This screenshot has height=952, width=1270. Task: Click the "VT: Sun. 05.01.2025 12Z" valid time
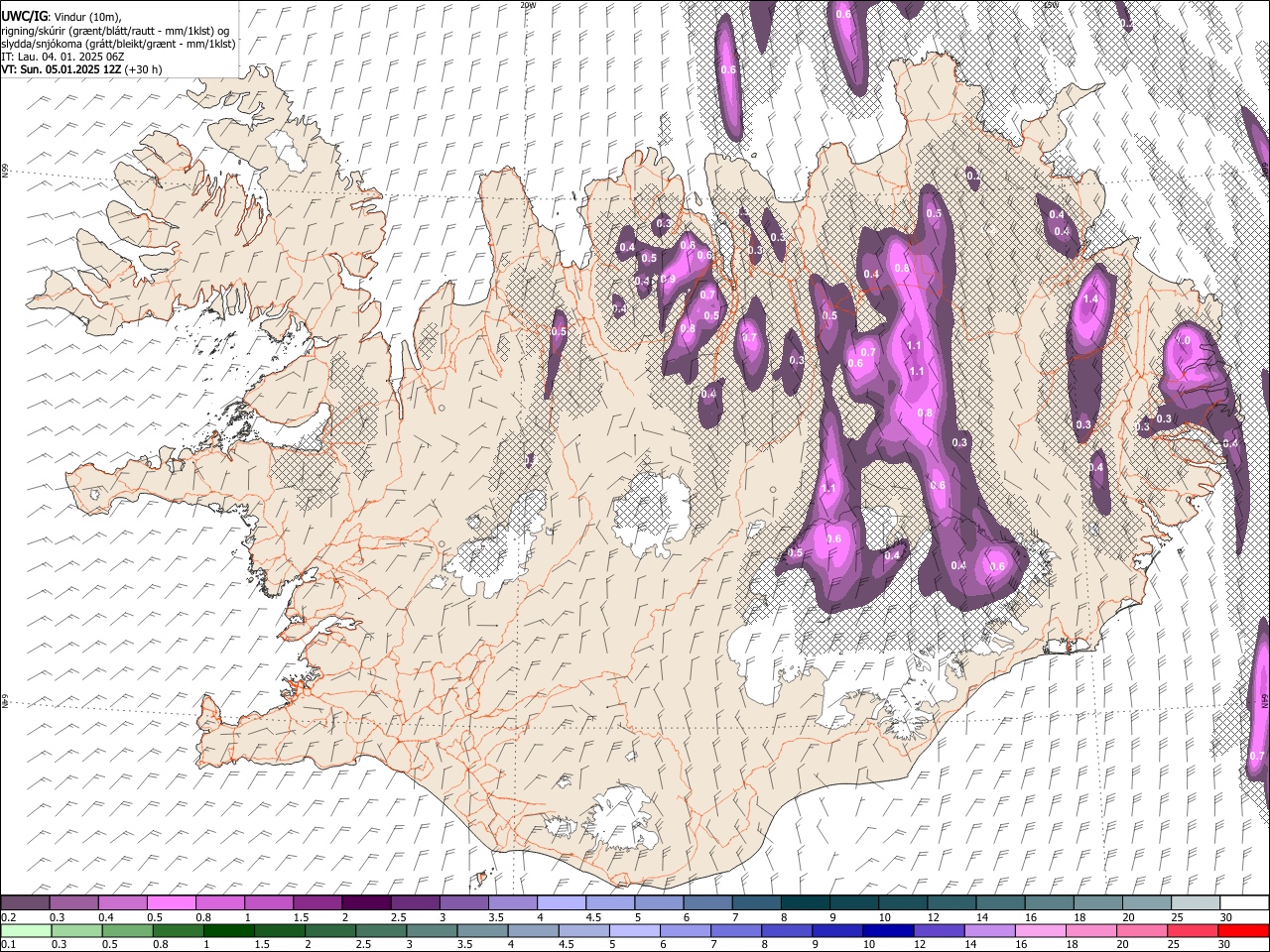tap(62, 69)
